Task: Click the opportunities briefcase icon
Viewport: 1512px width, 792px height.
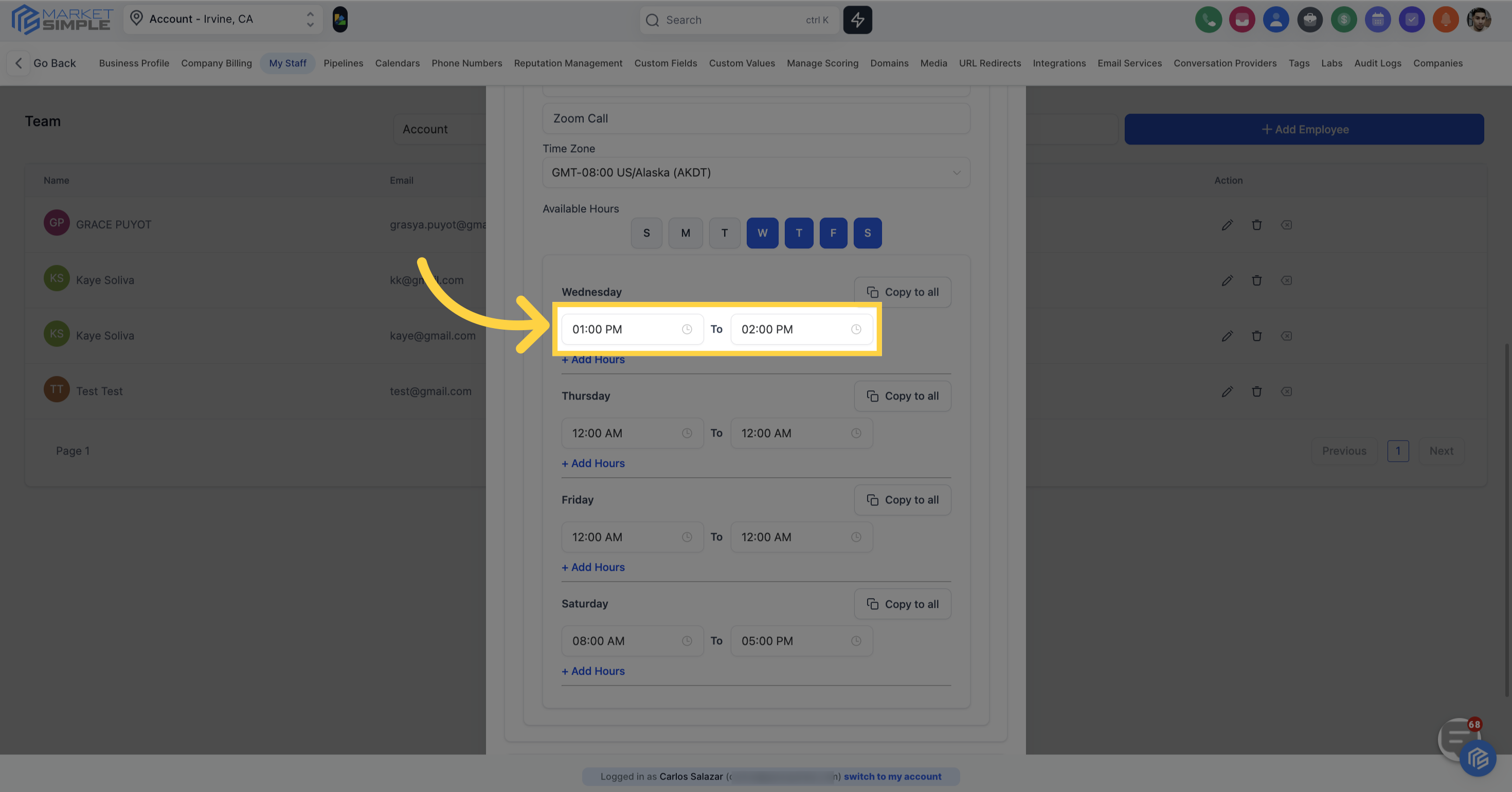Action: 1310,20
